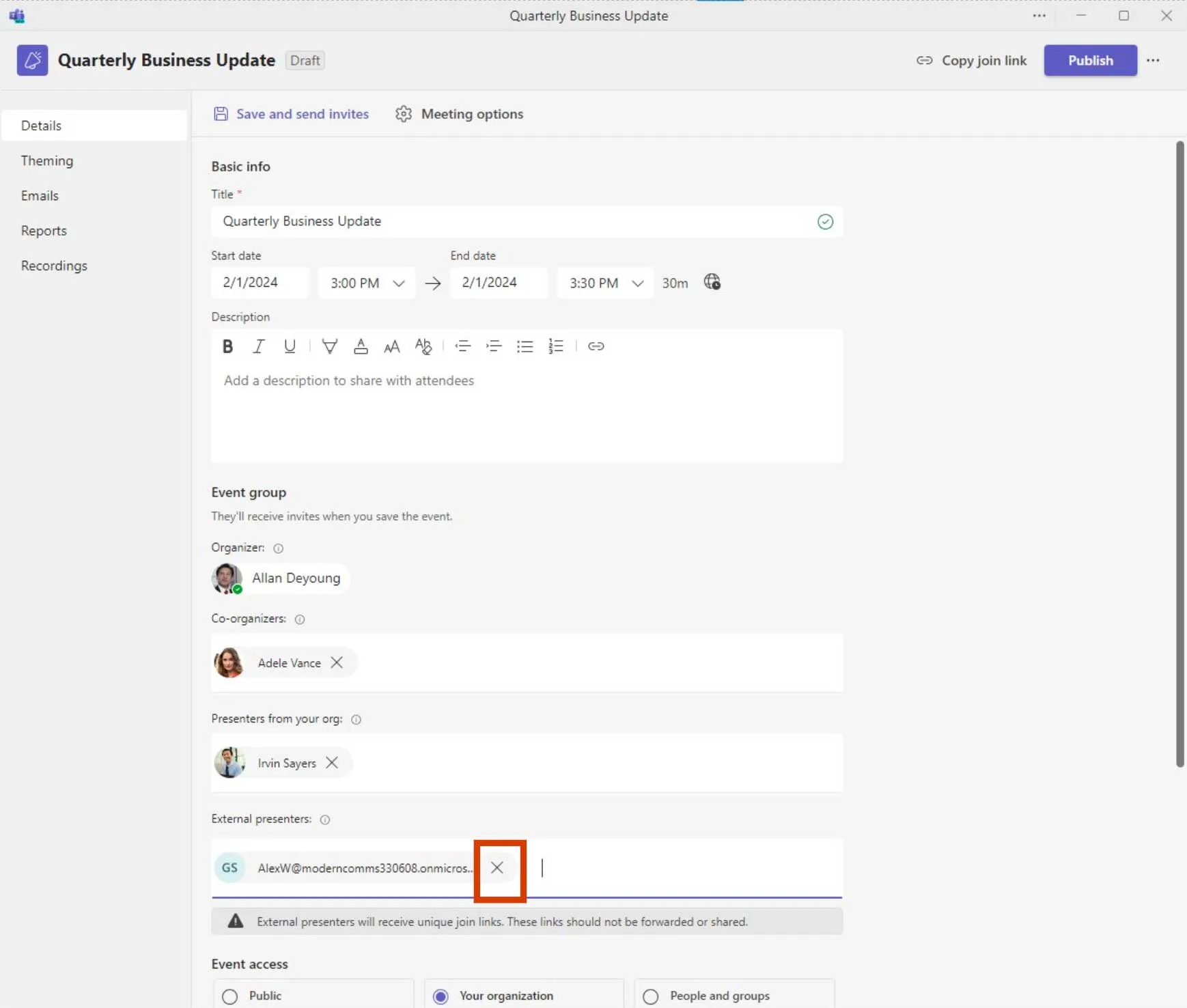Click Copy join link
This screenshot has width=1187, height=1008.
[971, 60]
